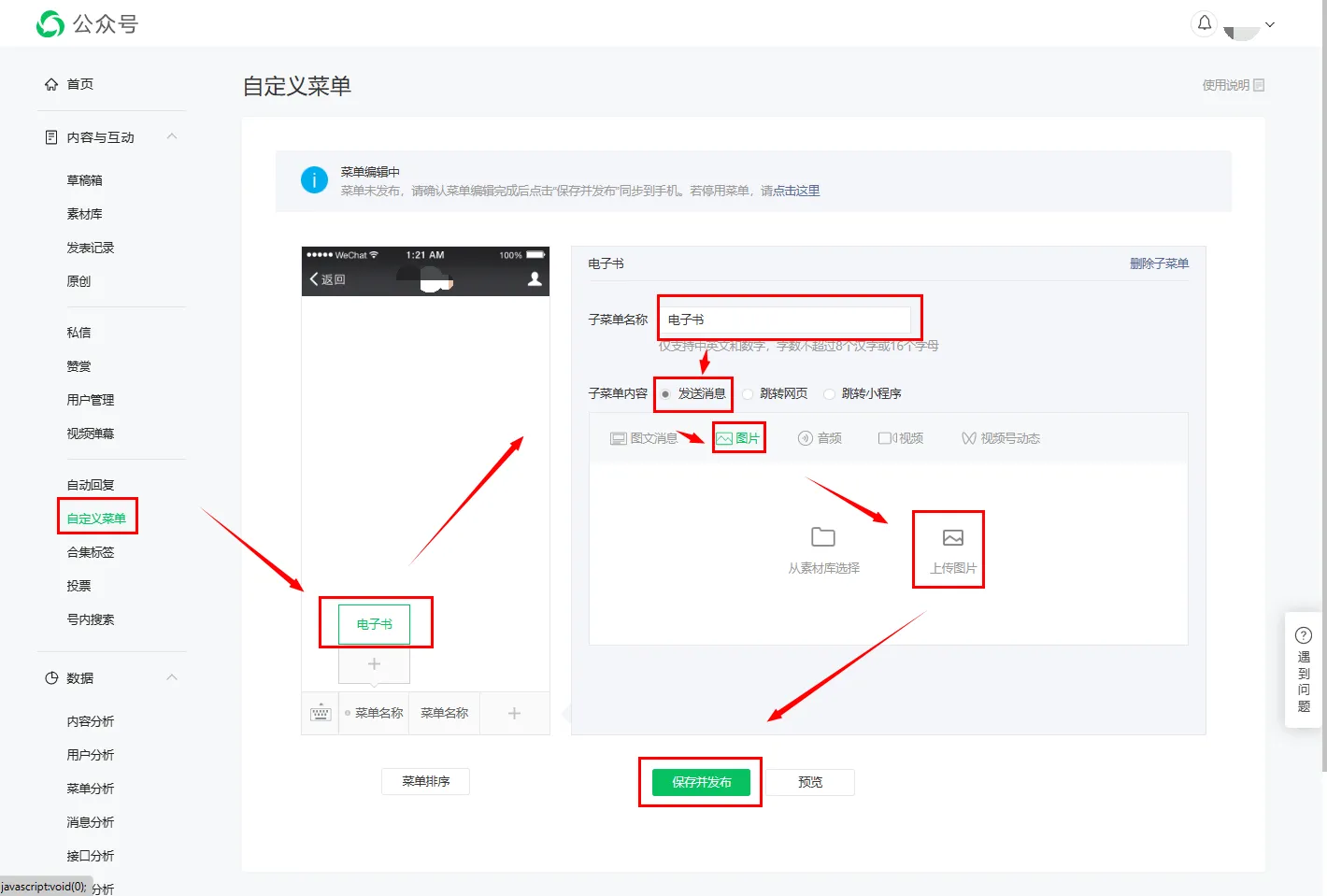Click the 子菜单名称 input field
This screenshot has height=896, width=1327.
coord(785,320)
